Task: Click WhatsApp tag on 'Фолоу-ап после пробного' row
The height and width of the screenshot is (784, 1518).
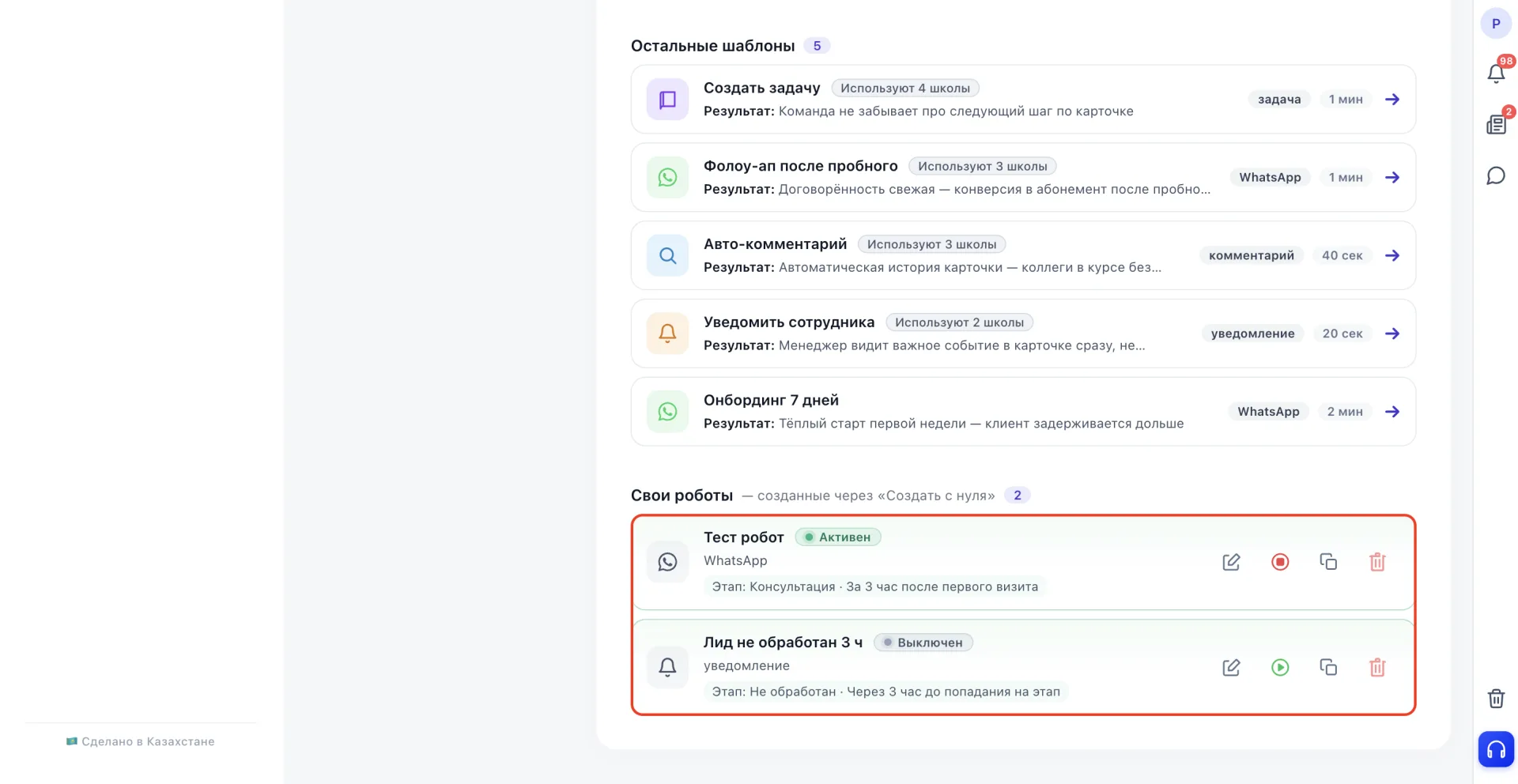Action: [1270, 178]
